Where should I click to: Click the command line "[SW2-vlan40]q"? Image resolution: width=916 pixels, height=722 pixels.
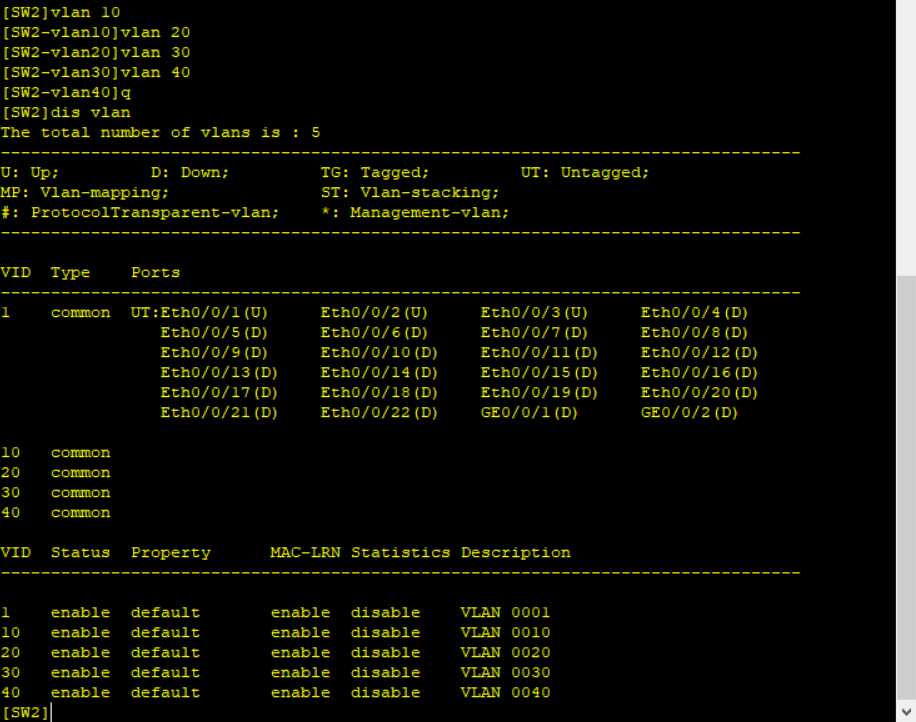pos(66,92)
